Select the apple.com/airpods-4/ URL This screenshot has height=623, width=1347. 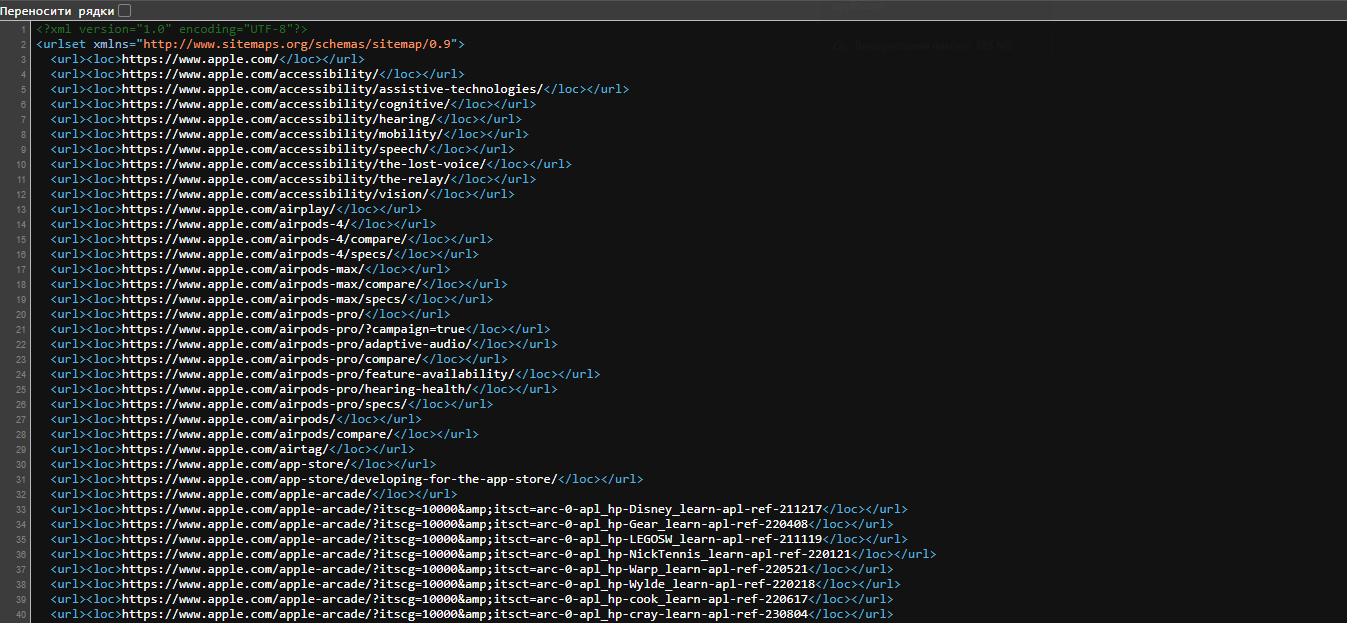236,224
